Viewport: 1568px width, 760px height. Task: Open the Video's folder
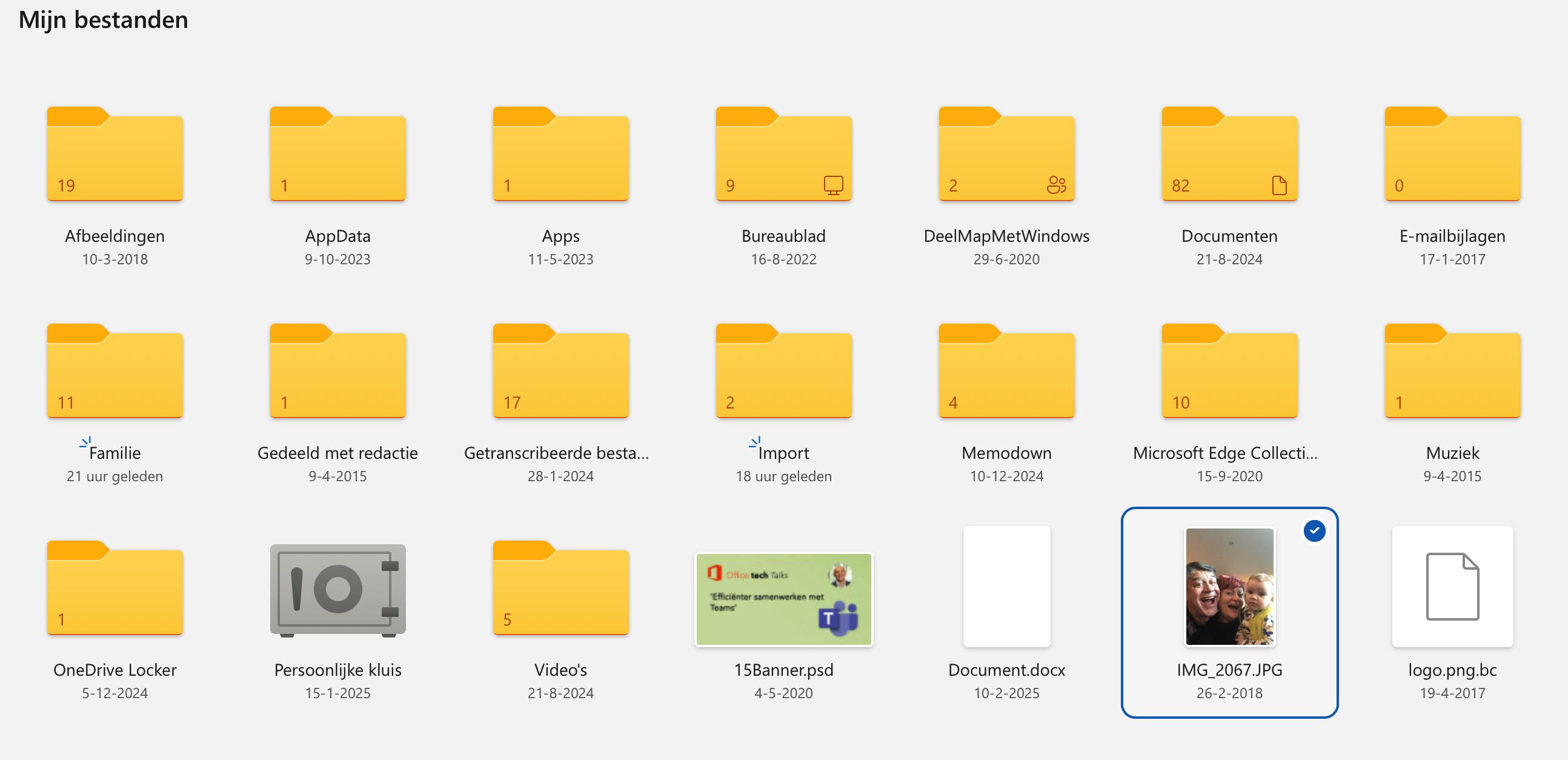pos(560,590)
